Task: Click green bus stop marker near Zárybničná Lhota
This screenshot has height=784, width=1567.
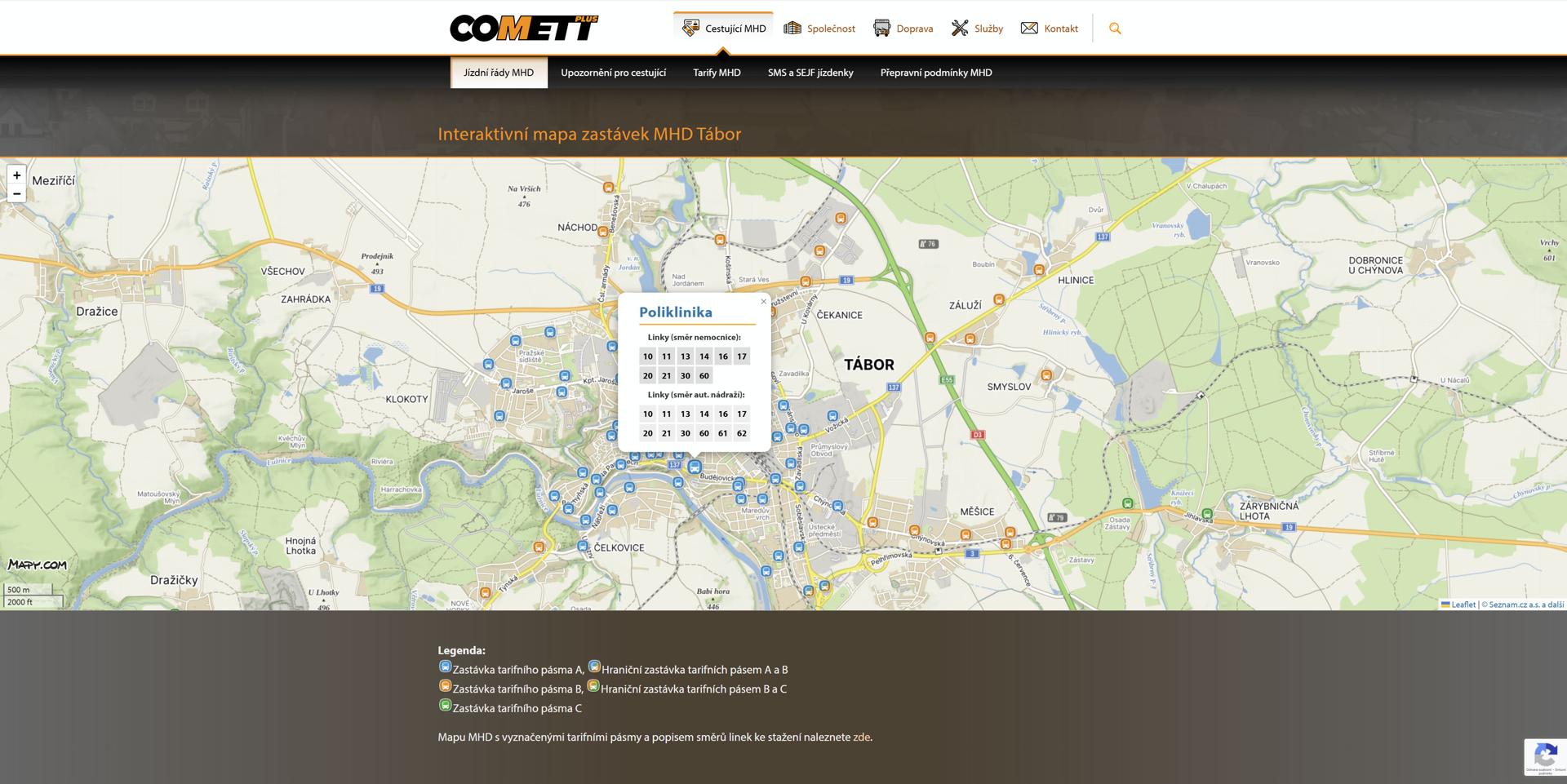Action: click(1207, 514)
